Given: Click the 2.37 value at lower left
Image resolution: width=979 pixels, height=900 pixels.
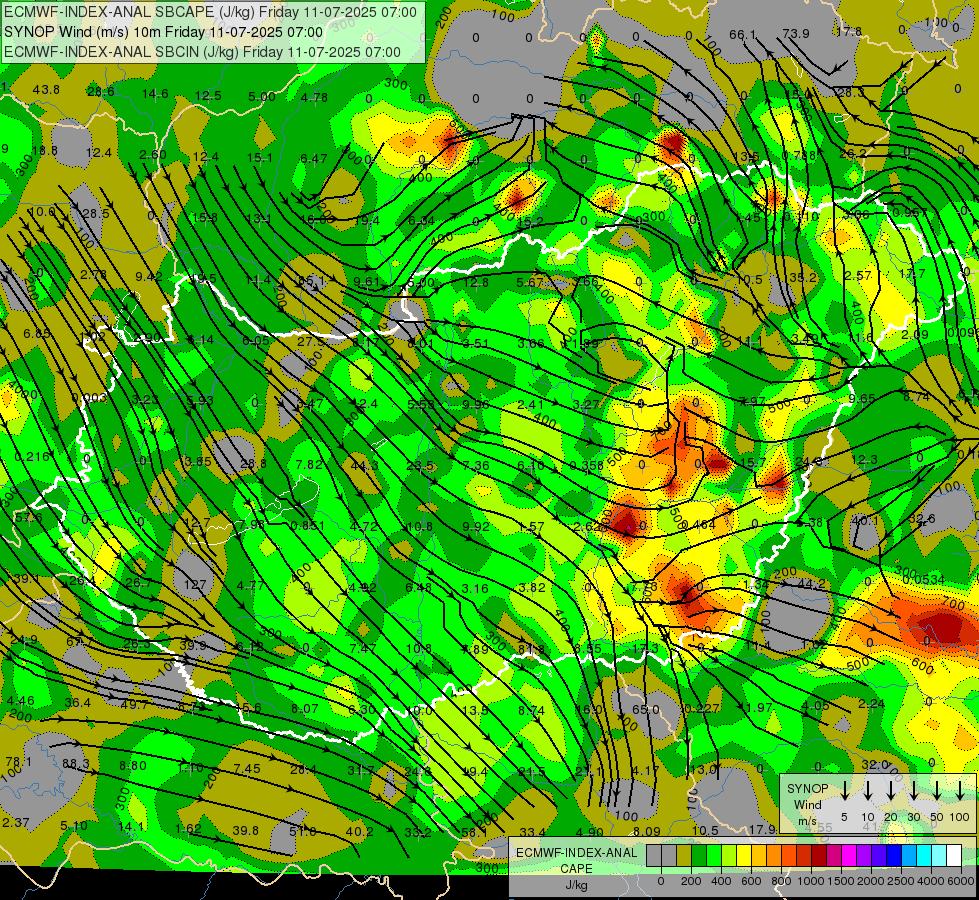Looking at the screenshot, I should point(16,823).
